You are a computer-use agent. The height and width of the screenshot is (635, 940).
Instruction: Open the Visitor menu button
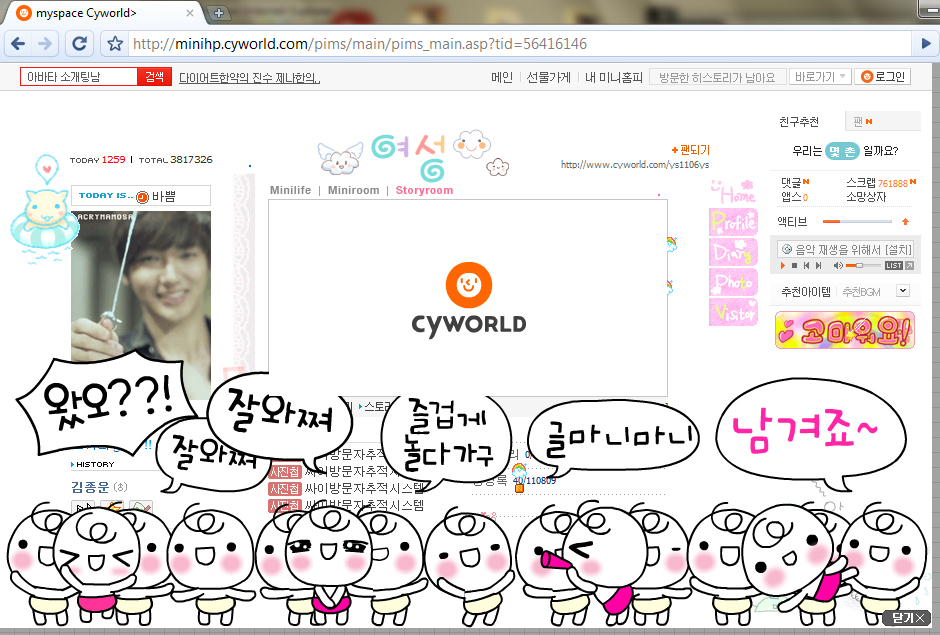(x=733, y=312)
